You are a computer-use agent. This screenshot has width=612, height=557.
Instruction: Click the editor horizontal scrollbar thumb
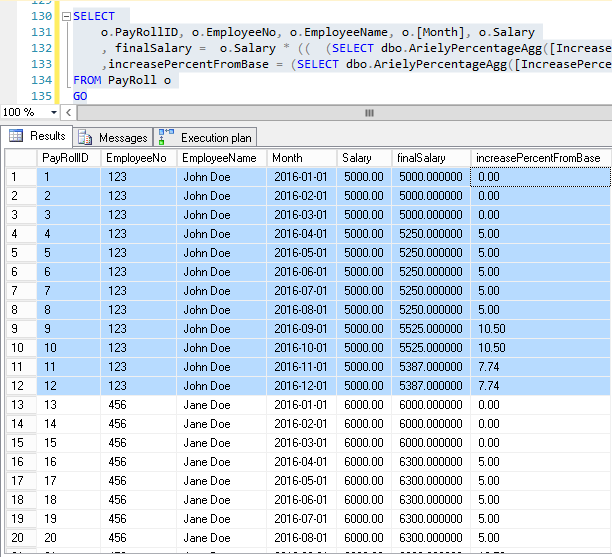click(368, 113)
